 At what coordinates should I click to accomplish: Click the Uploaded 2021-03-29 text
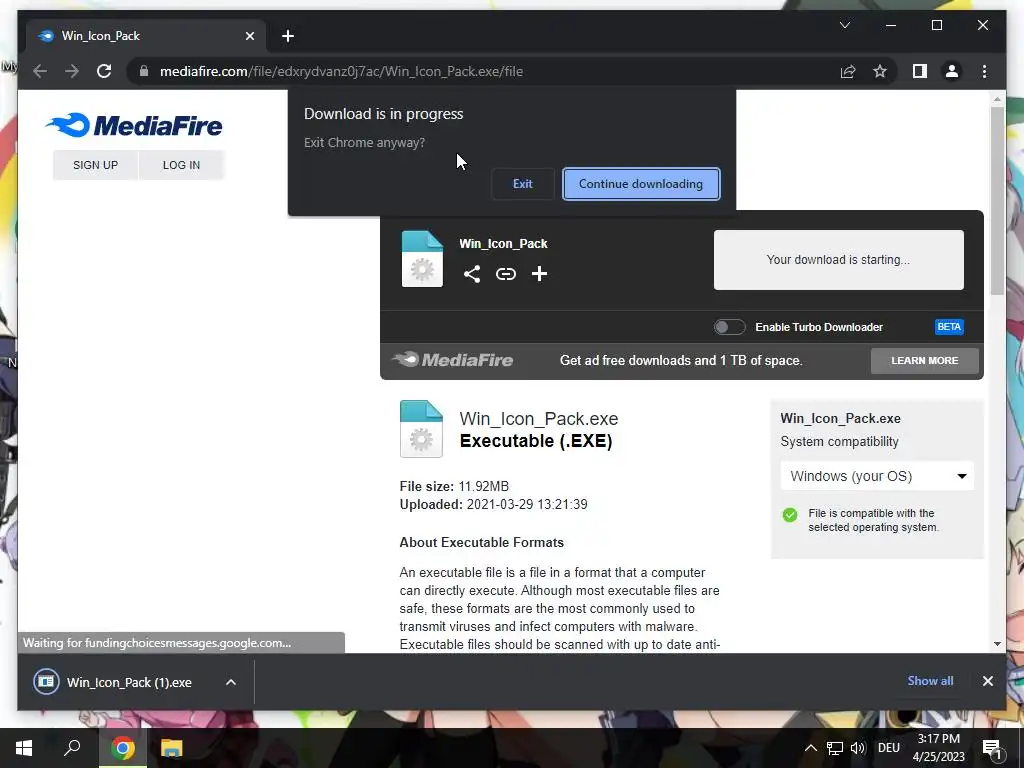coord(493,505)
